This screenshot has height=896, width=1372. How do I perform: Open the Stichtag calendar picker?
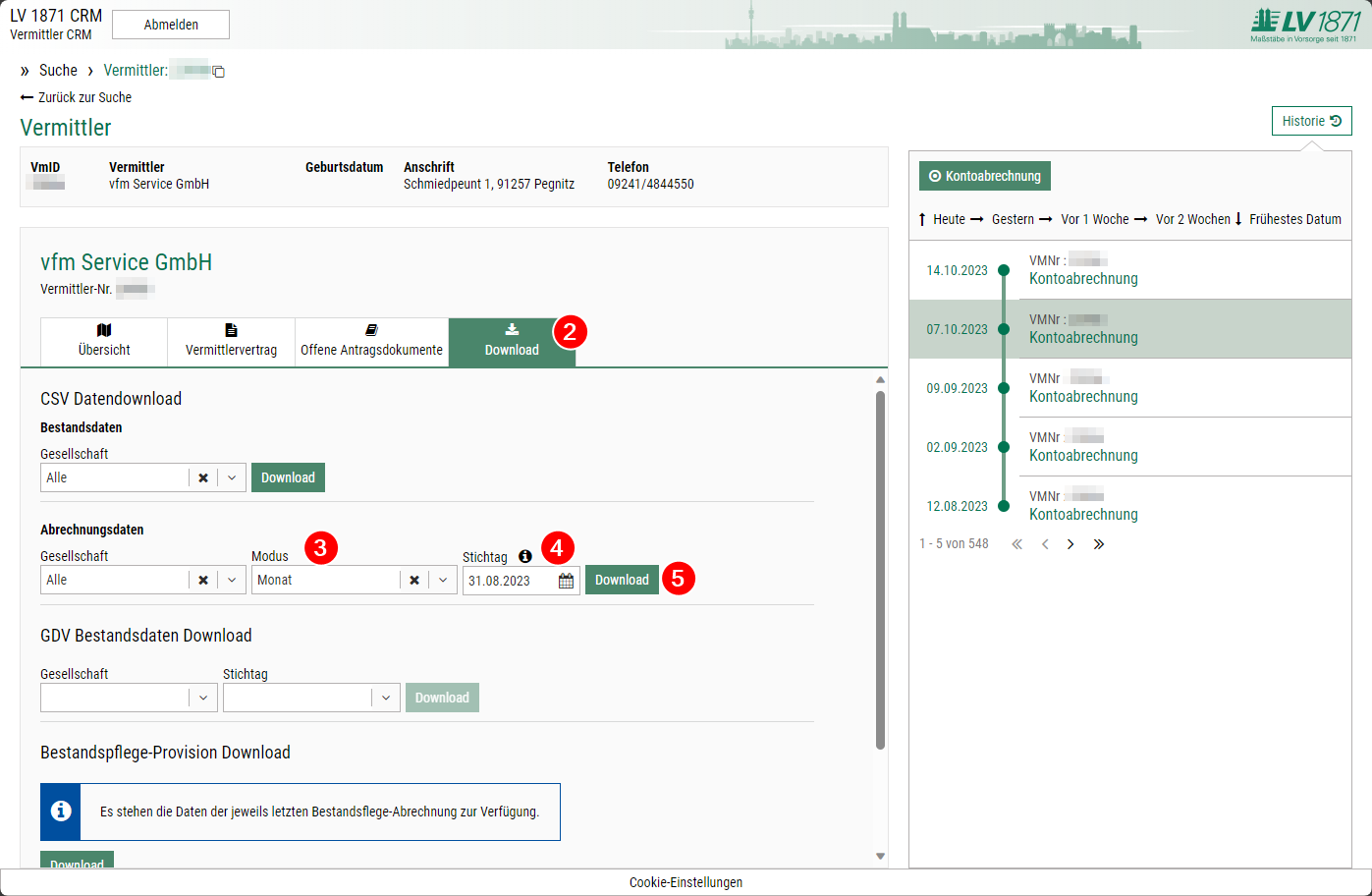[567, 581]
